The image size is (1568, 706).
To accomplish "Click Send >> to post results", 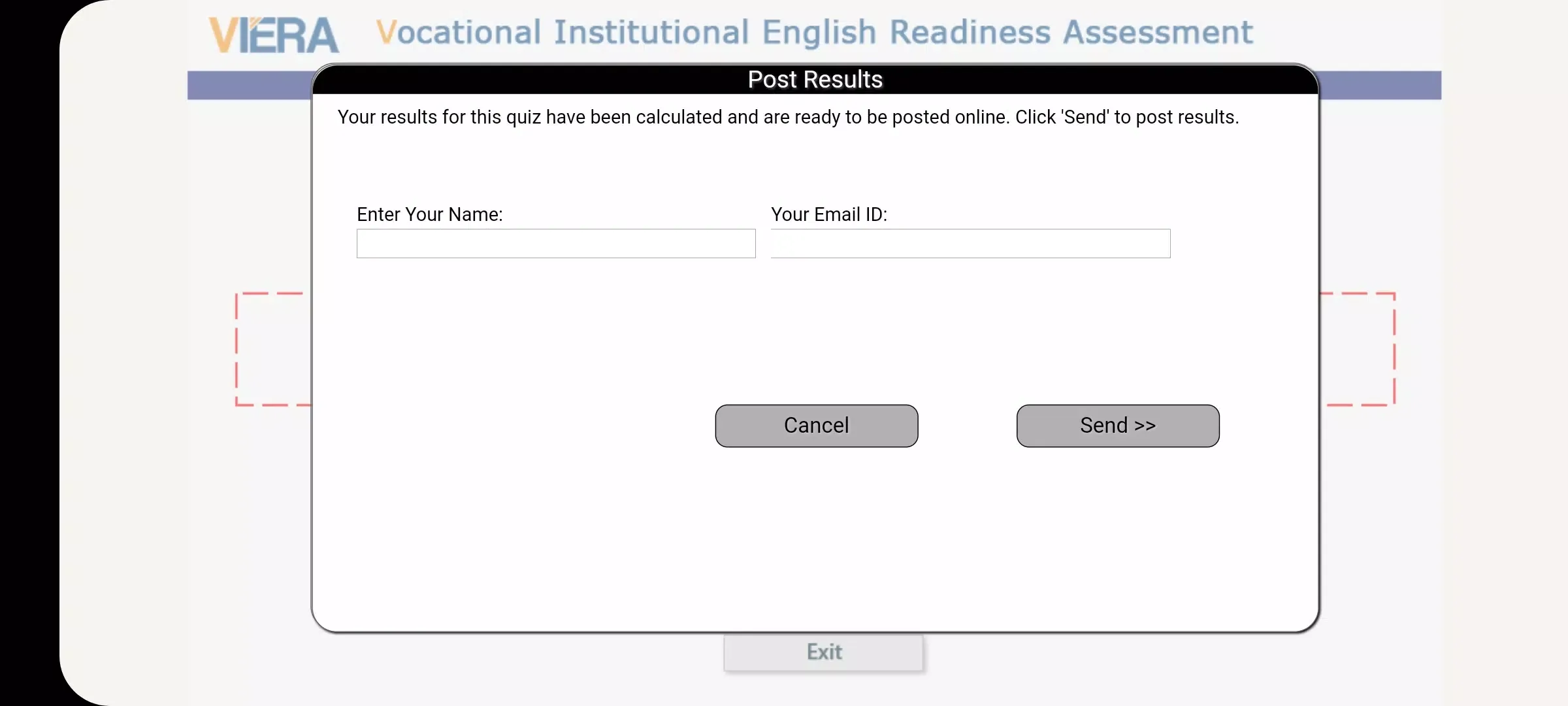I will 1118,426.
